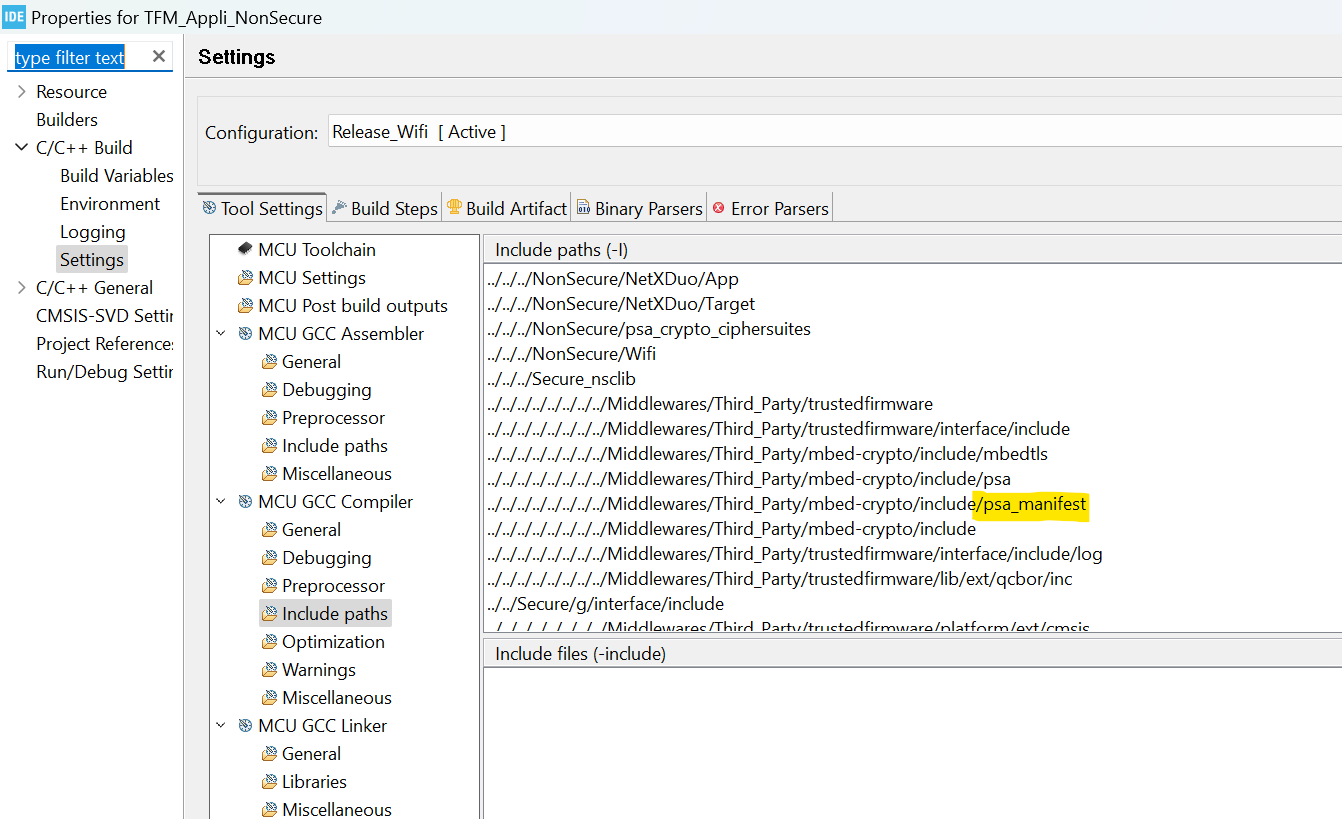Click the IDE icon in the title bar

14,17
